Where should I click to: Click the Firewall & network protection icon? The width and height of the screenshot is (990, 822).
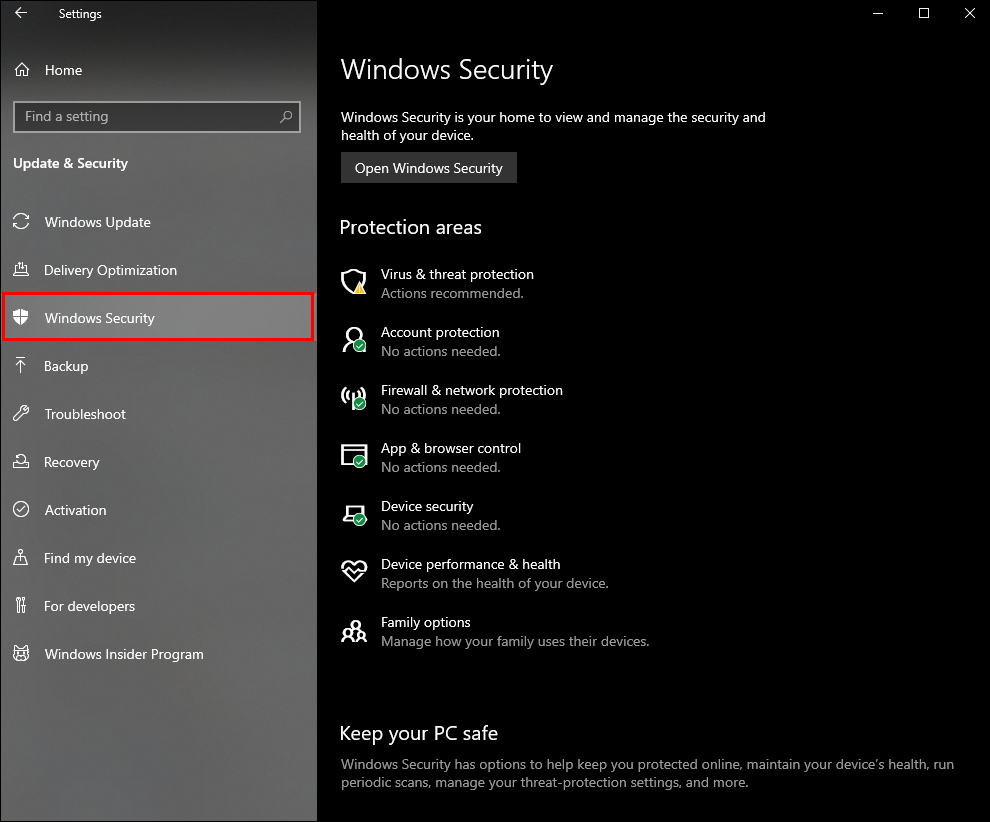(x=354, y=398)
